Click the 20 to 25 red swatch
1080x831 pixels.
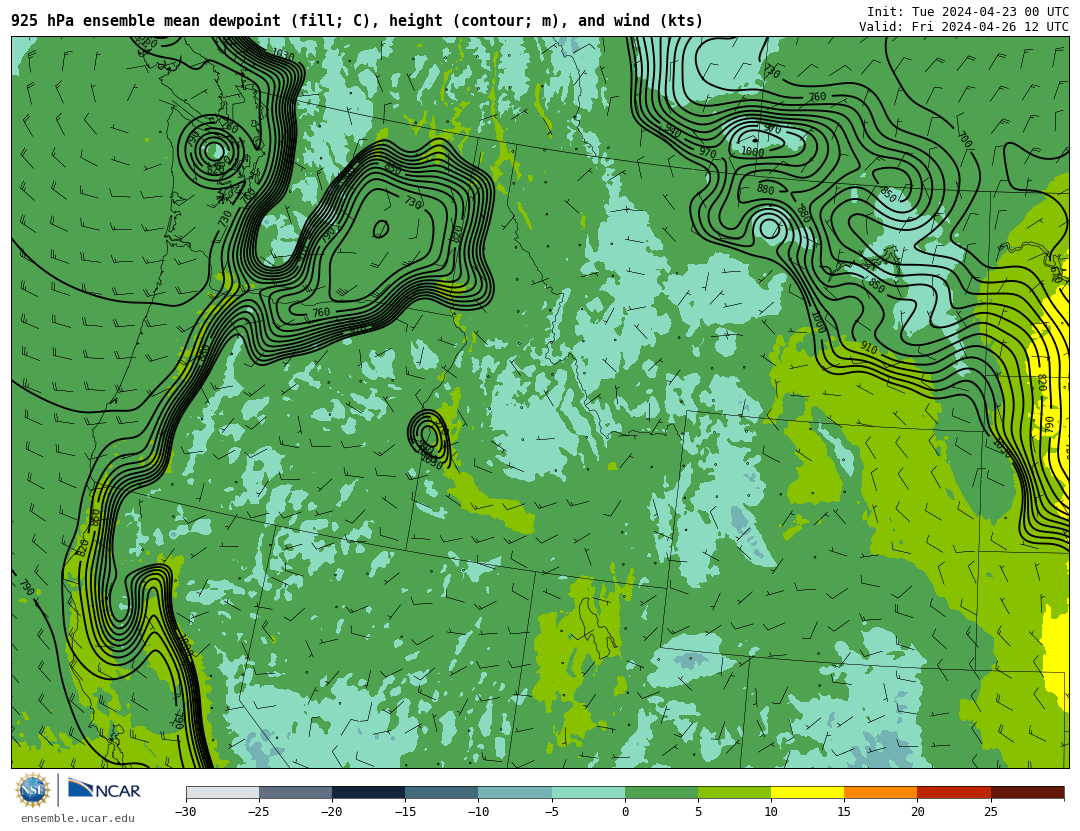tap(954, 792)
